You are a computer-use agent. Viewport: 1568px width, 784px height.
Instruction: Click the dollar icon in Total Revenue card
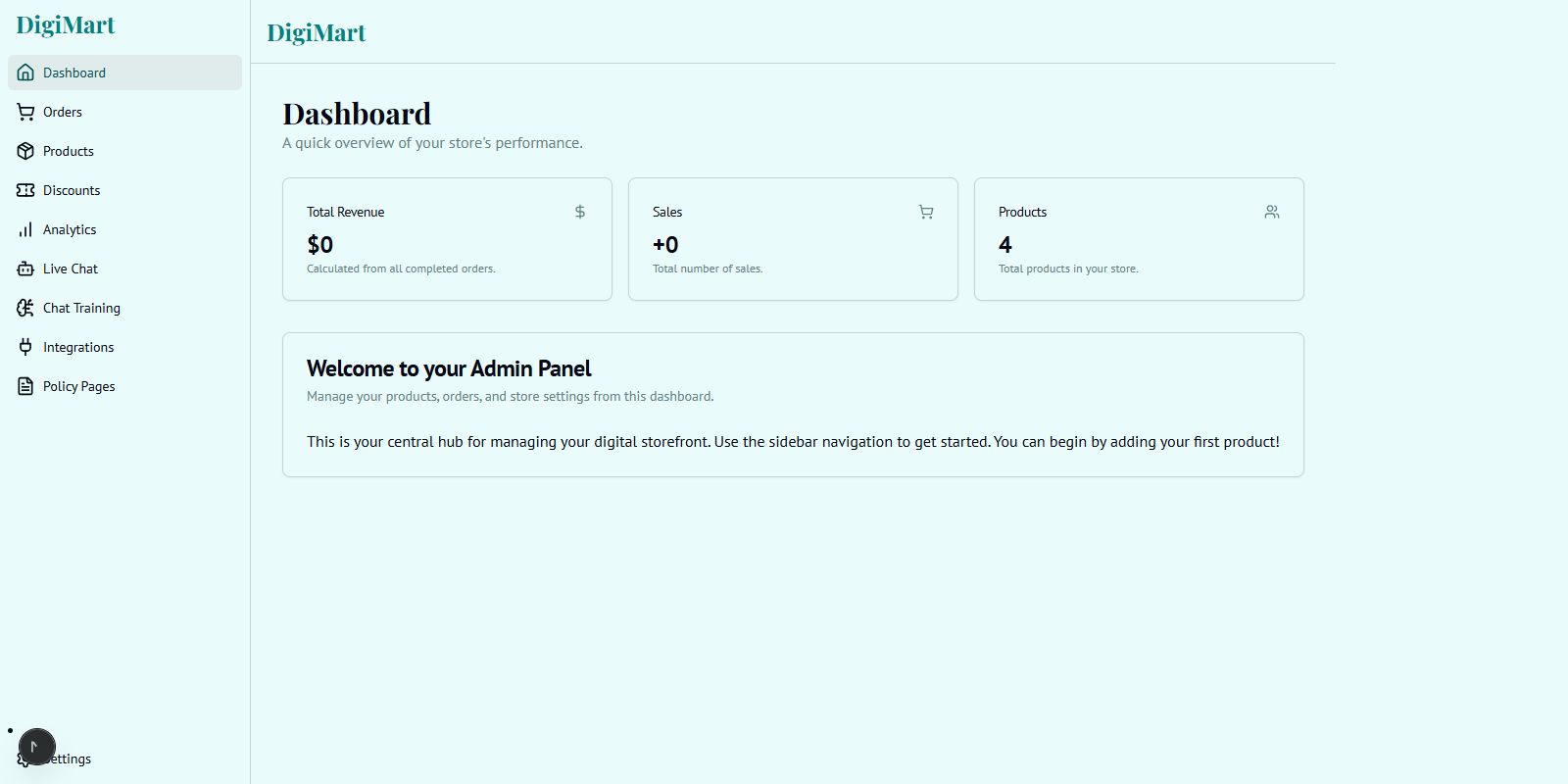click(x=580, y=212)
